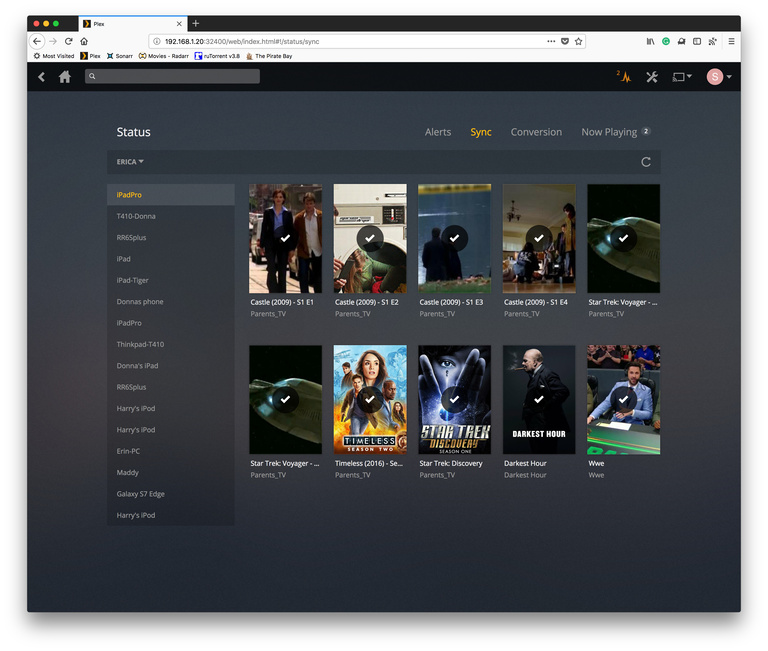Open Castle (2009) - S1 E2 thumbnail
The width and height of the screenshot is (768, 651).
click(x=370, y=239)
